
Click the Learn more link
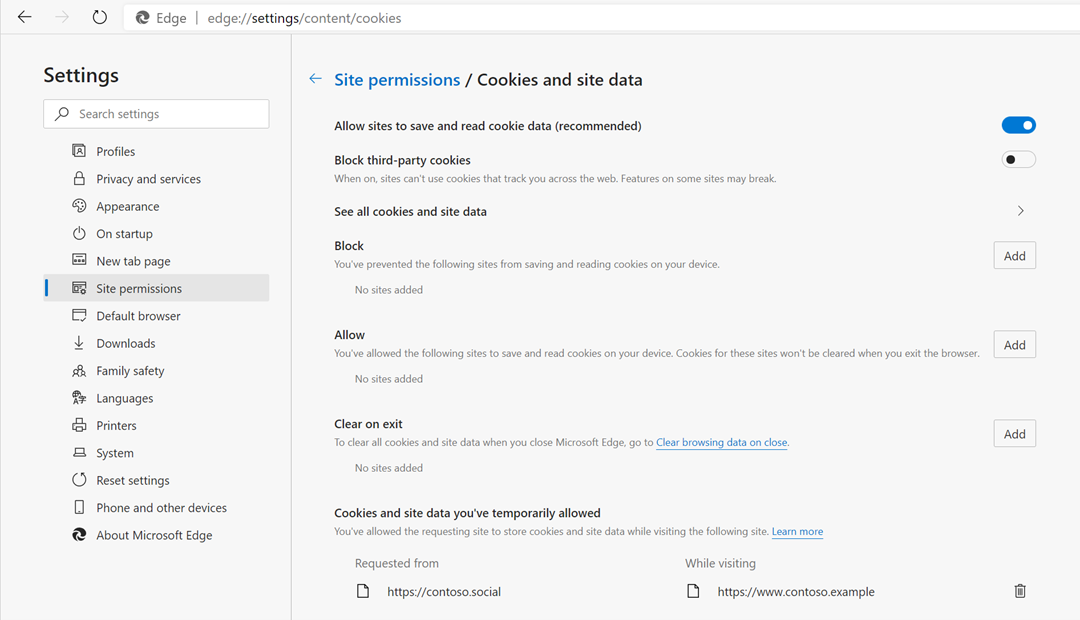[797, 532]
